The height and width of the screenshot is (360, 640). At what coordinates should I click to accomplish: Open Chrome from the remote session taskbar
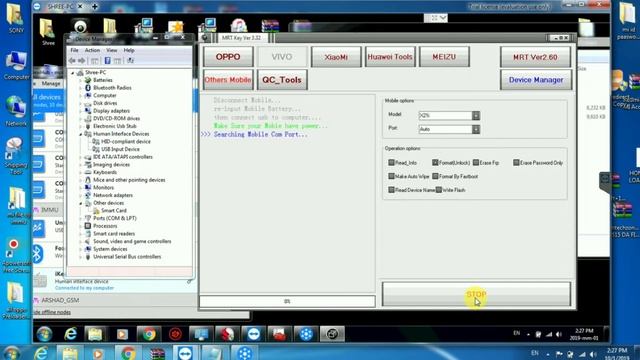tap(149, 334)
